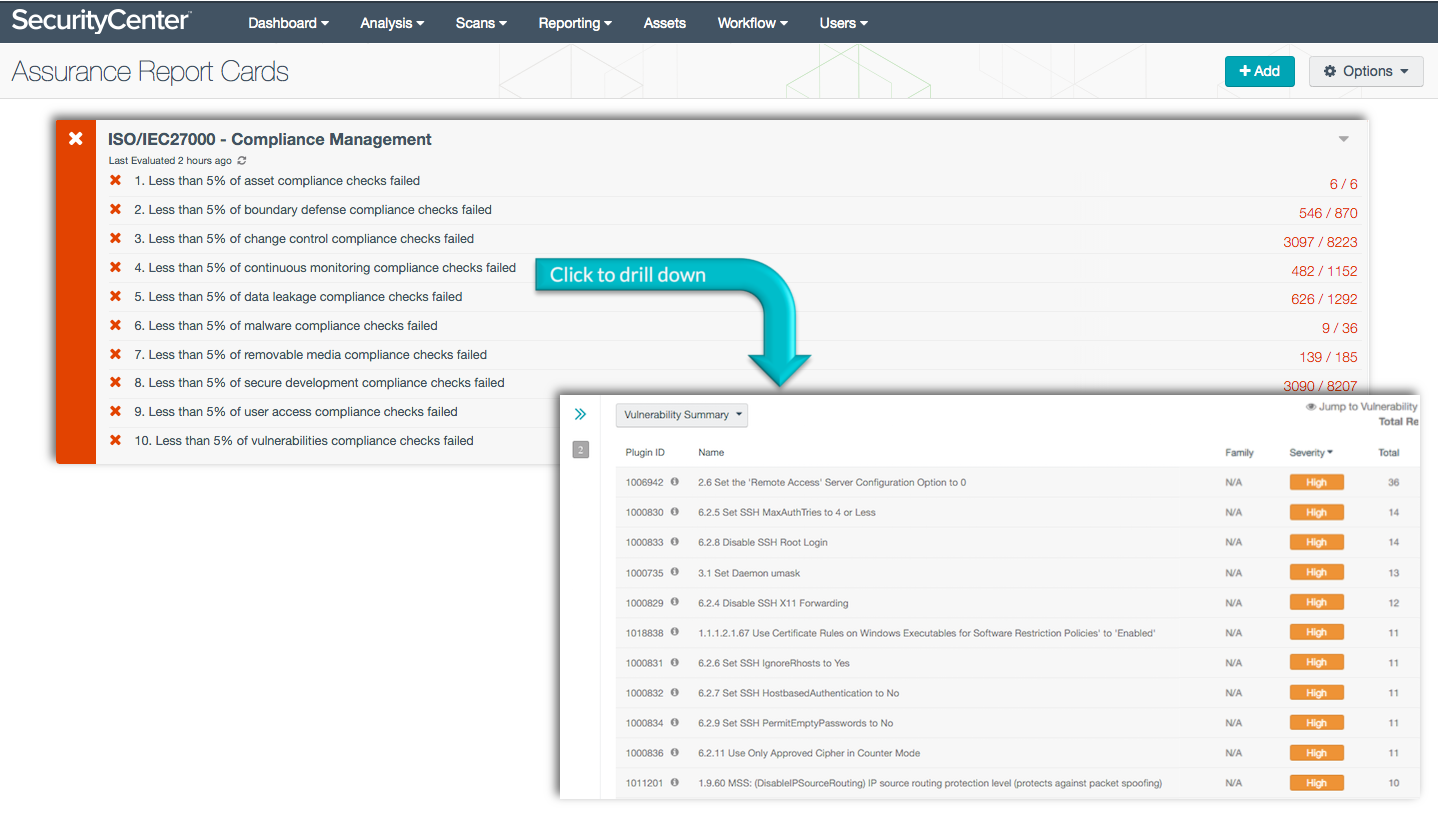Open the Workflow dropdown menu
This screenshot has width=1440, height=821.
(752, 23)
